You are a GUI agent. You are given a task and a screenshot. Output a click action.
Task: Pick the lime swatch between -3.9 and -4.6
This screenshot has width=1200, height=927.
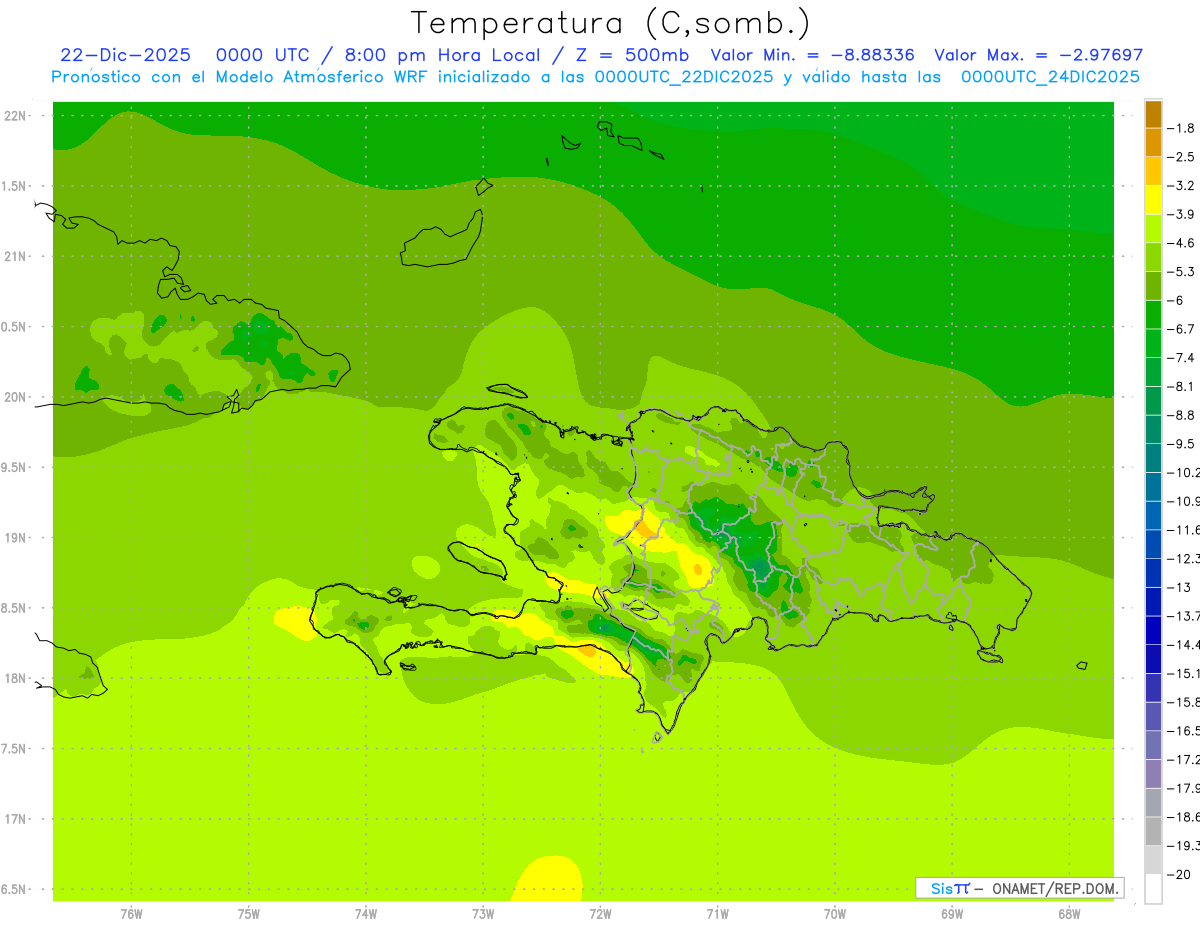tap(1153, 229)
